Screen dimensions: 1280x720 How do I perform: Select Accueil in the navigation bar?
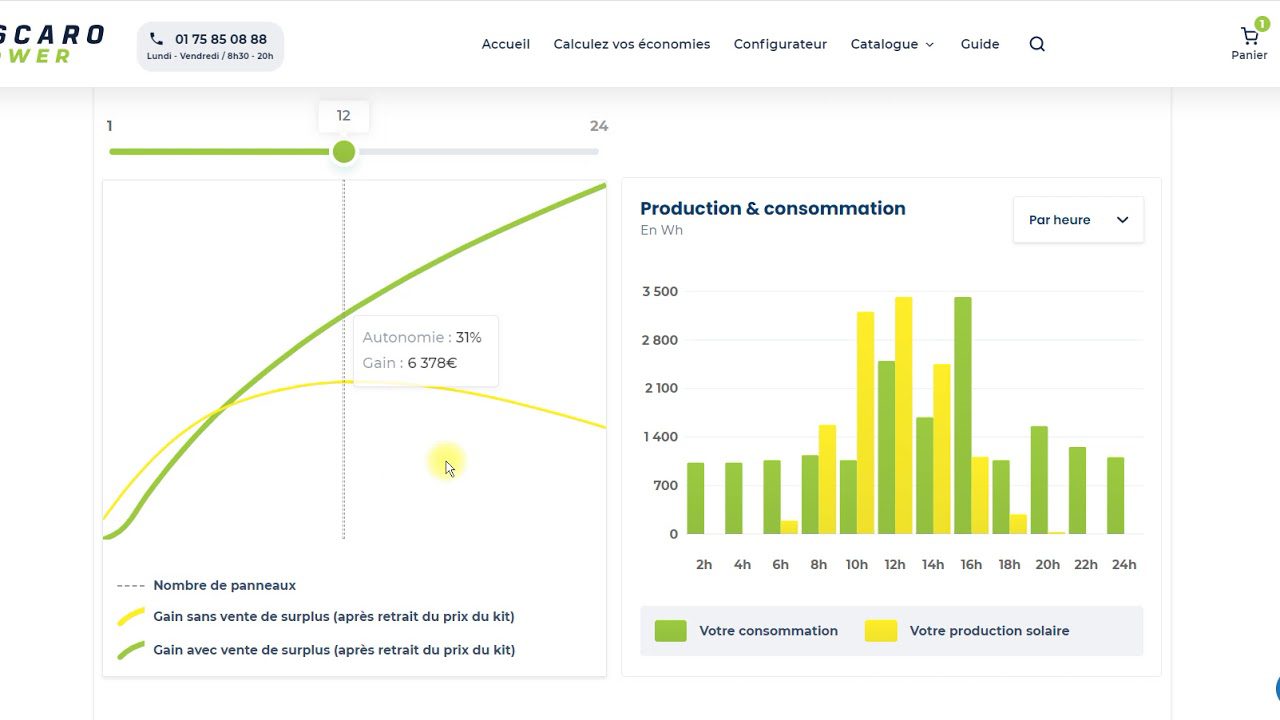(506, 44)
